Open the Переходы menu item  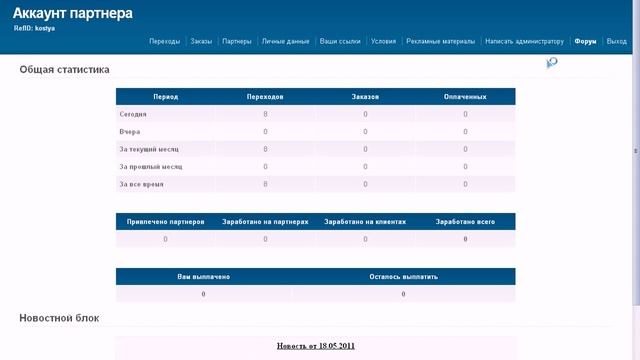click(164, 41)
